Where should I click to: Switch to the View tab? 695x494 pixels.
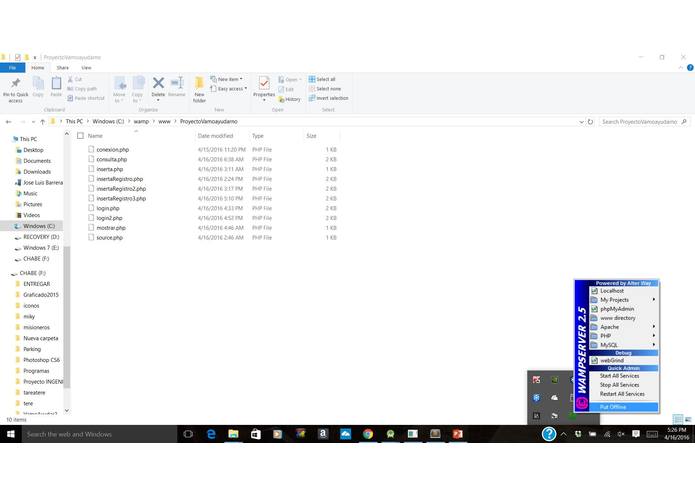point(86,68)
